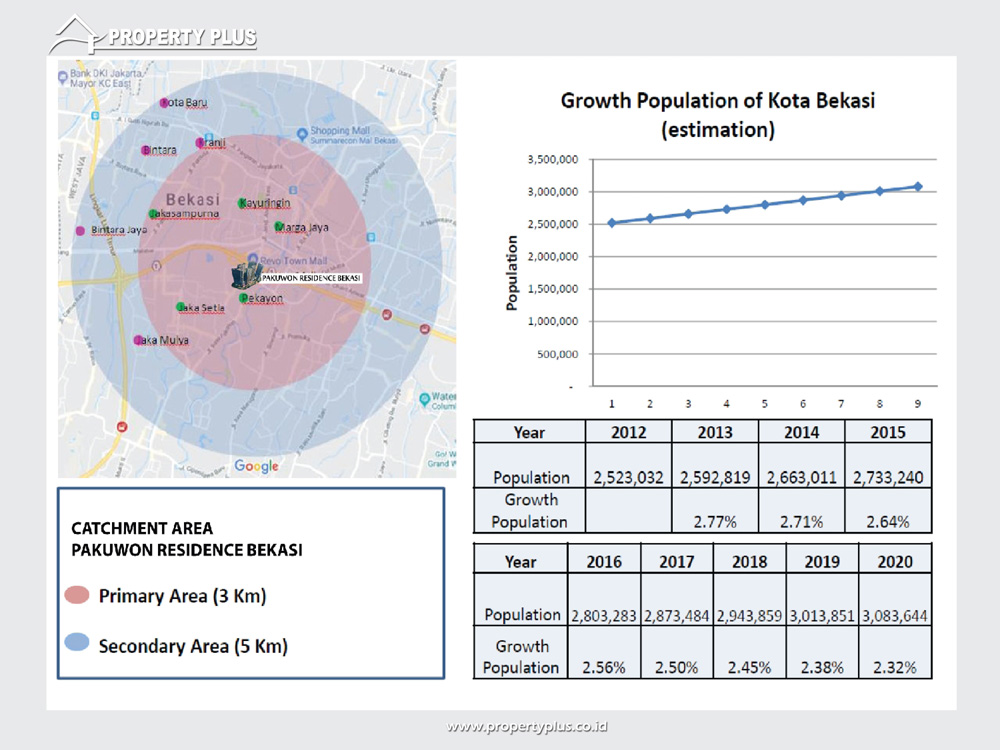Click the Jaka Mulya magenta marker
The width and height of the screenshot is (1000, 750).
(x=138, y=340)
